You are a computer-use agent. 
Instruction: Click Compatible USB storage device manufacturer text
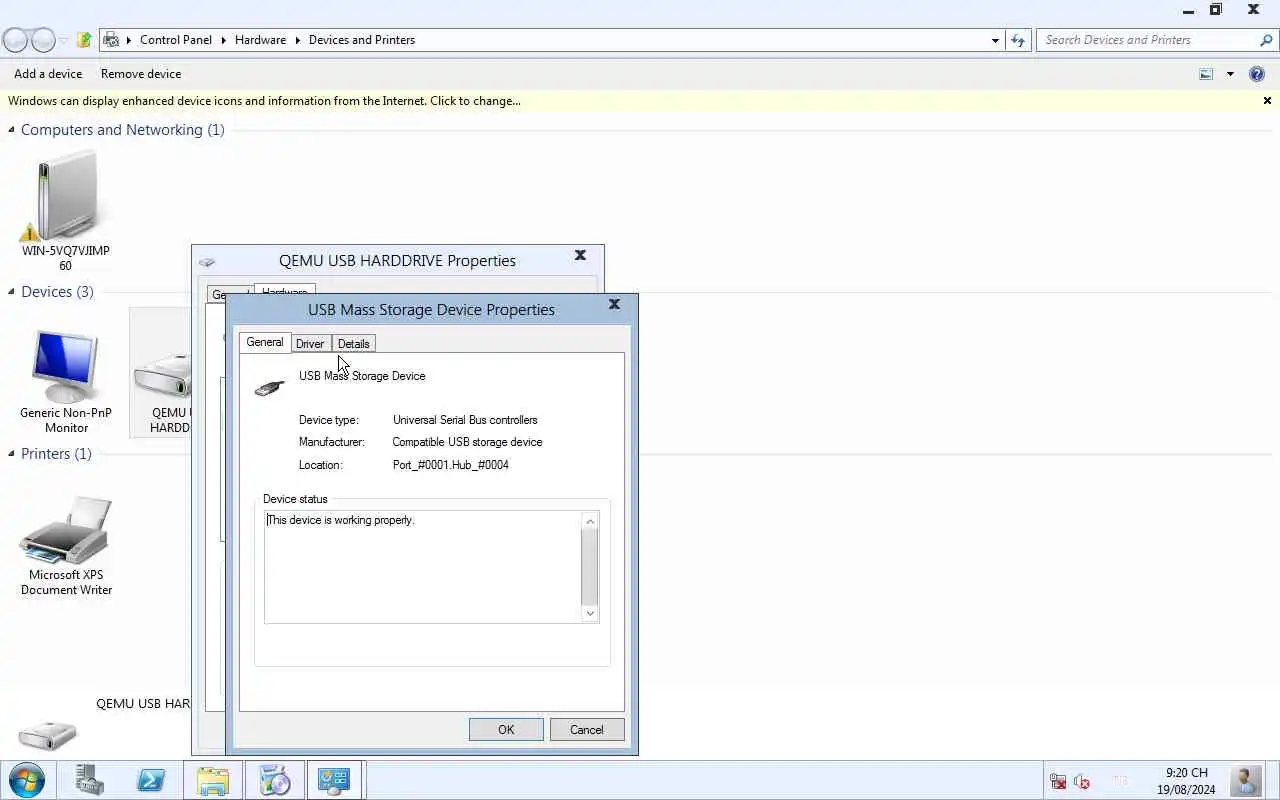(x=467, y=442)
